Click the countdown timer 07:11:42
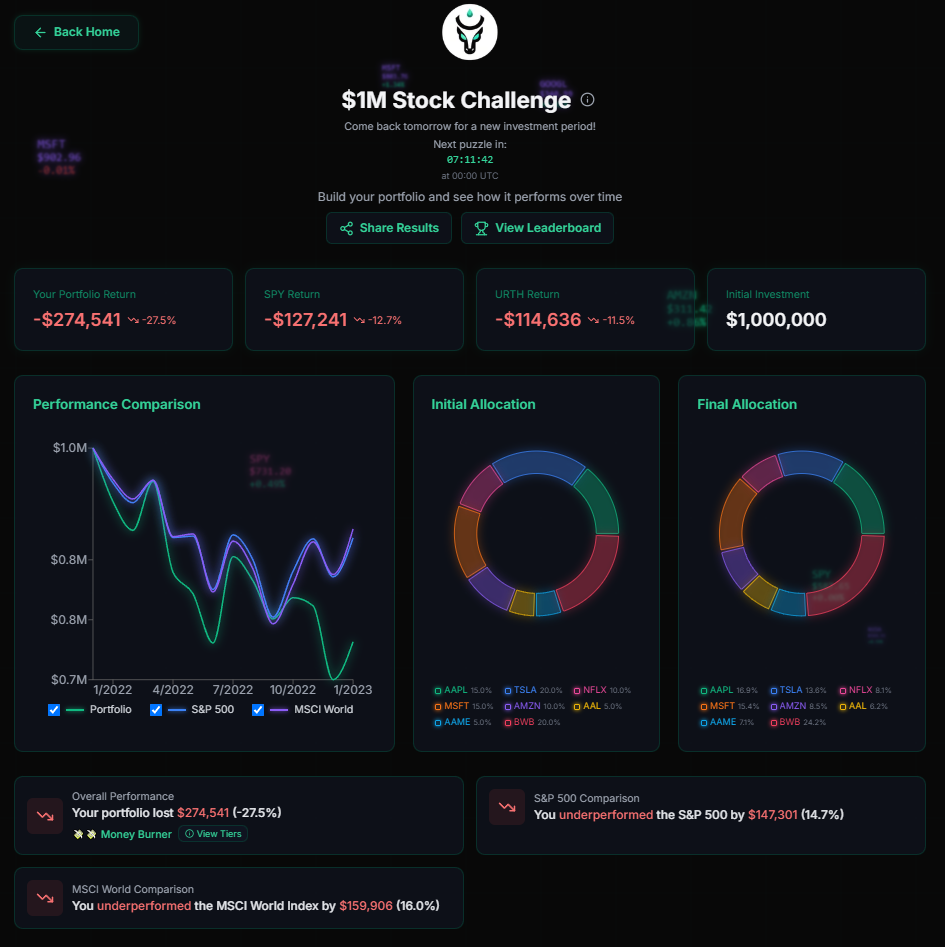 (x=470, y=159)
